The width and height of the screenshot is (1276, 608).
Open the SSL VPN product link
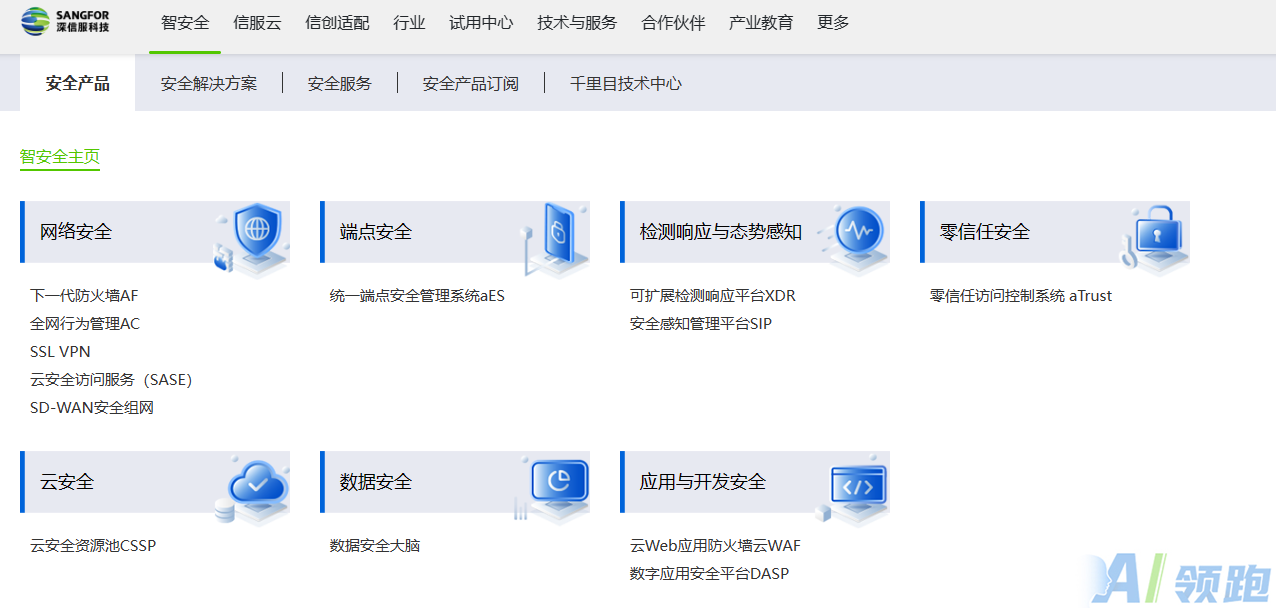coord(60,351)
